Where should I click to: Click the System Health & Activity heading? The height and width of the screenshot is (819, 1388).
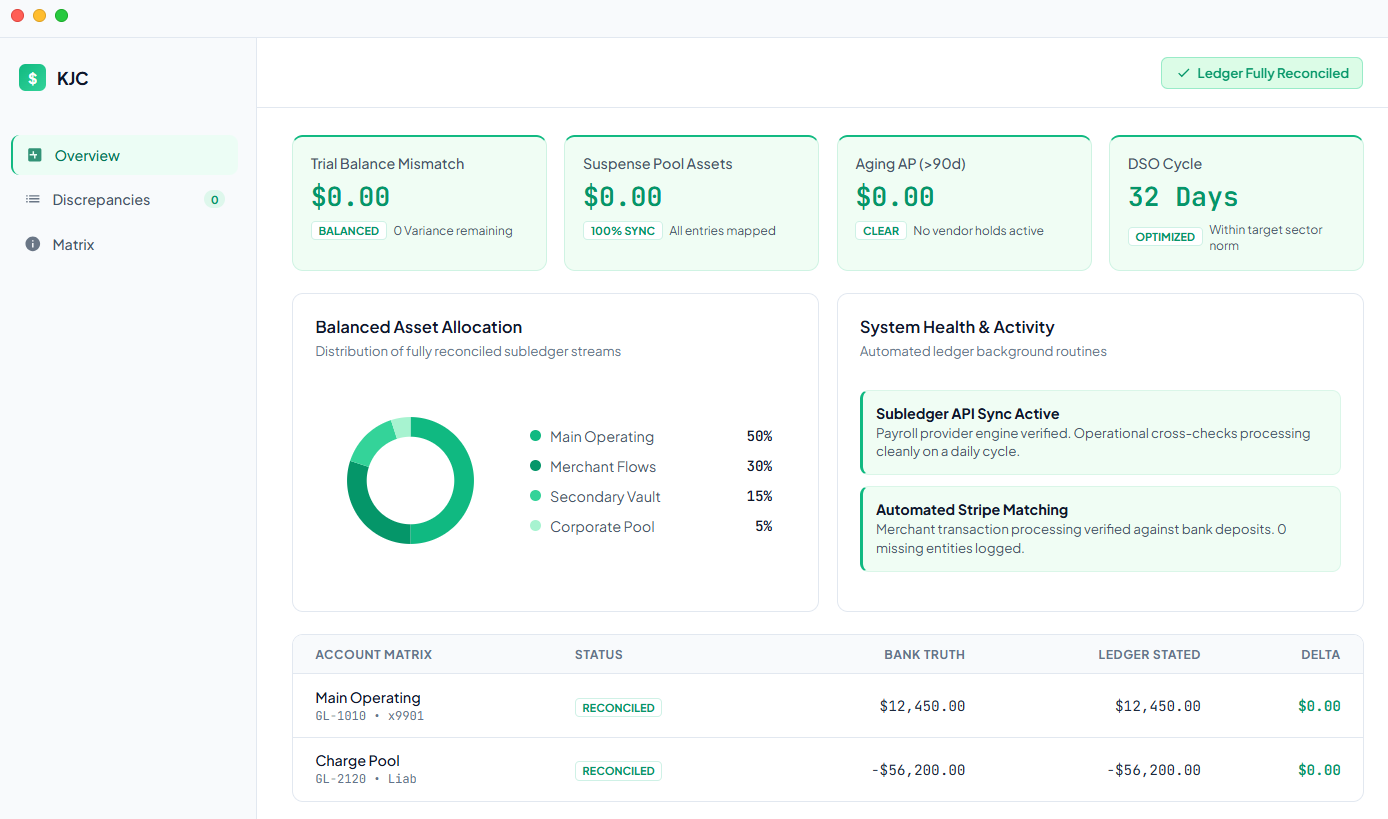pos(957,327)
